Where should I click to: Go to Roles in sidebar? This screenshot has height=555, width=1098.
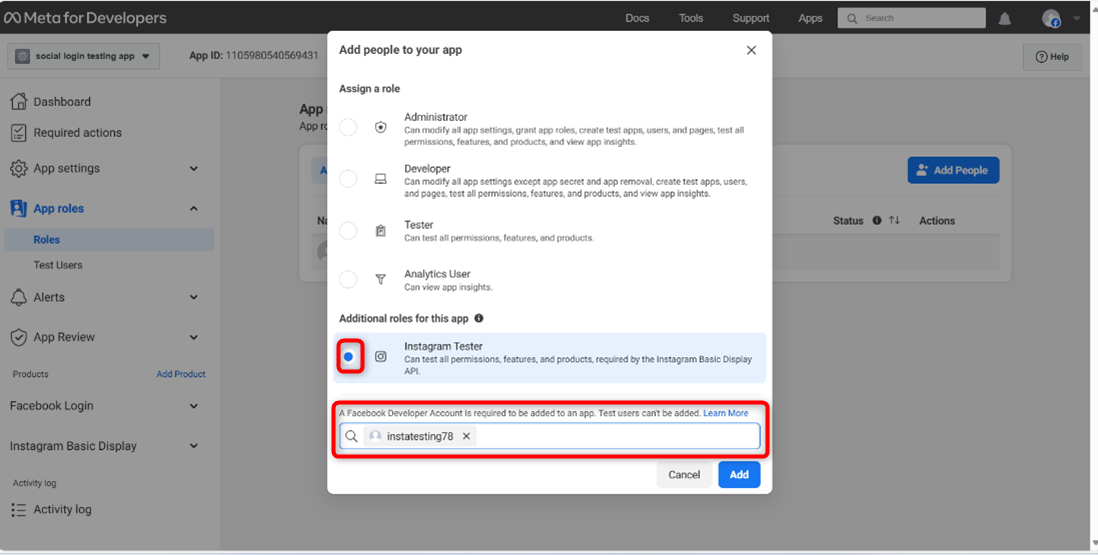109,239
